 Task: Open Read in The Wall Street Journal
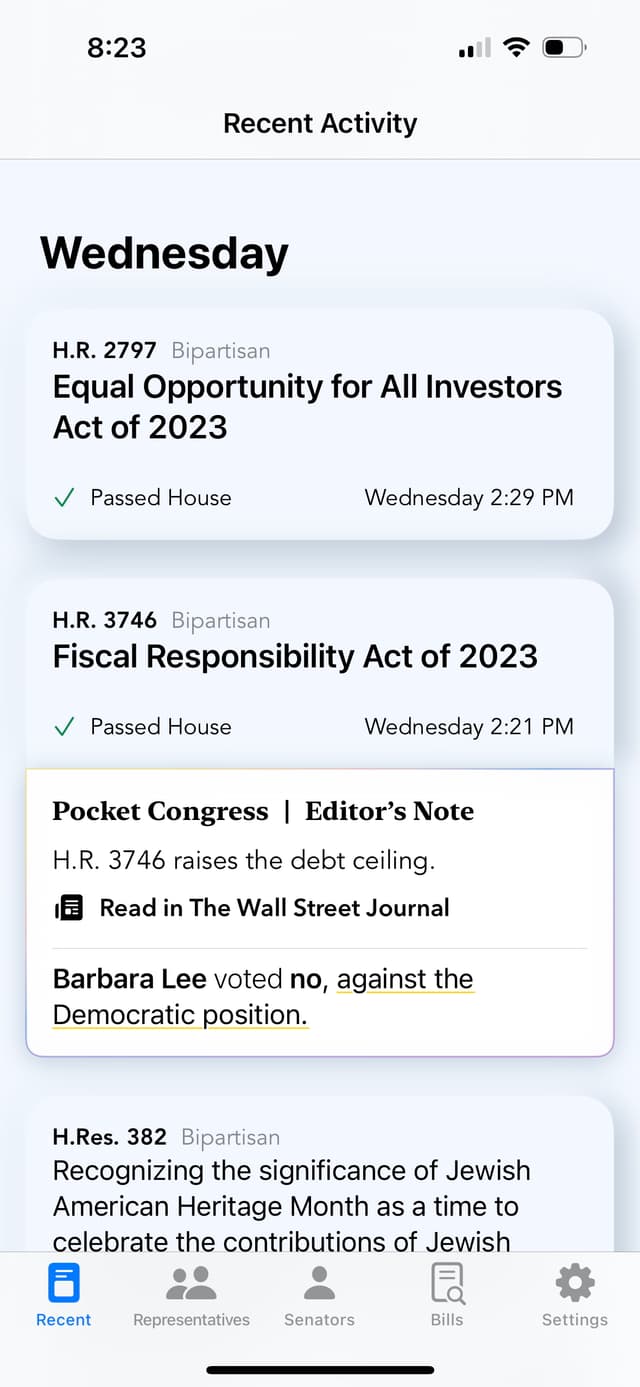pyautogui.click(x=272, y=908)
